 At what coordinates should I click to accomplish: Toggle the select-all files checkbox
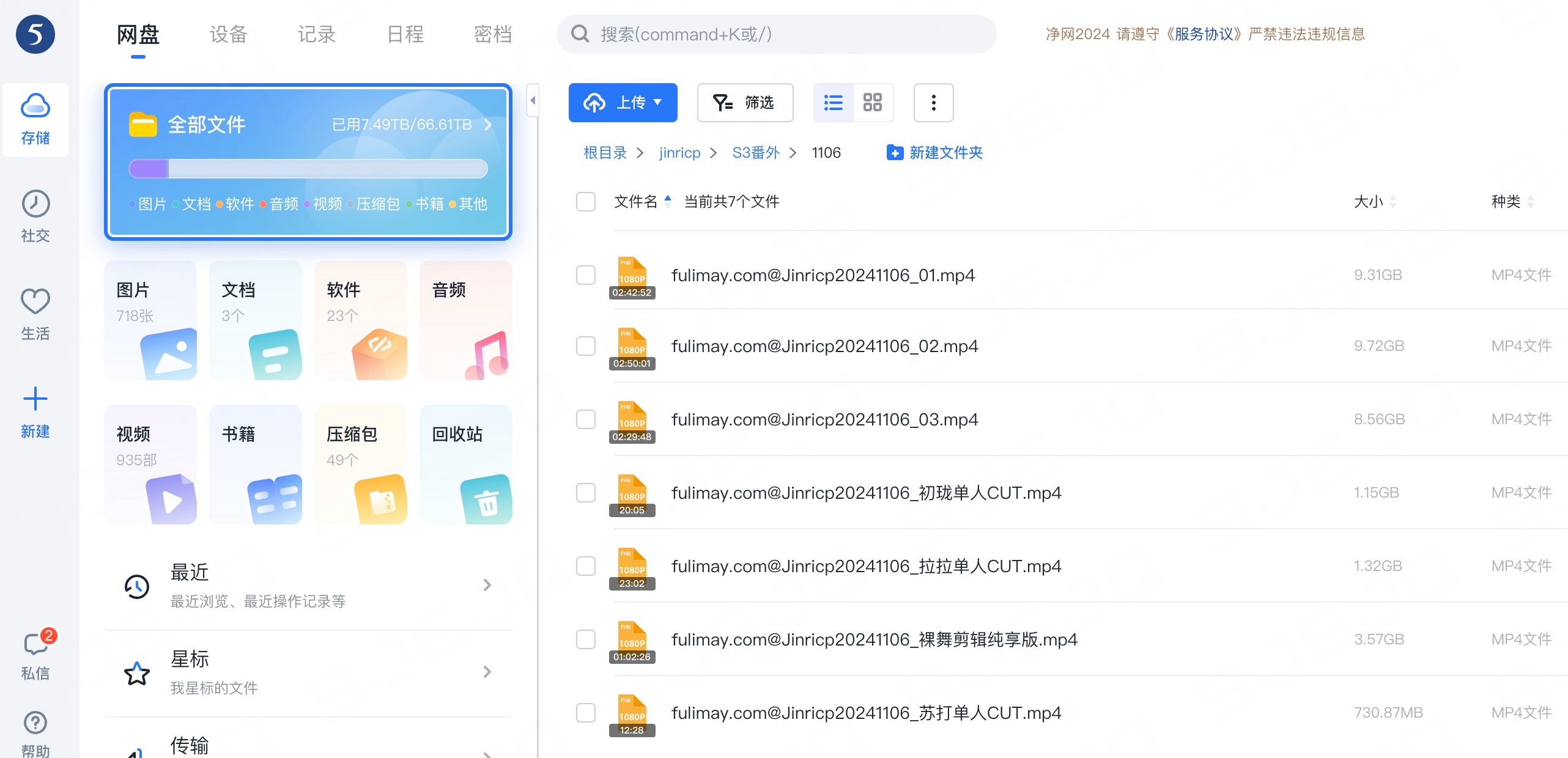pyautogui.click(x=586, y=202)
